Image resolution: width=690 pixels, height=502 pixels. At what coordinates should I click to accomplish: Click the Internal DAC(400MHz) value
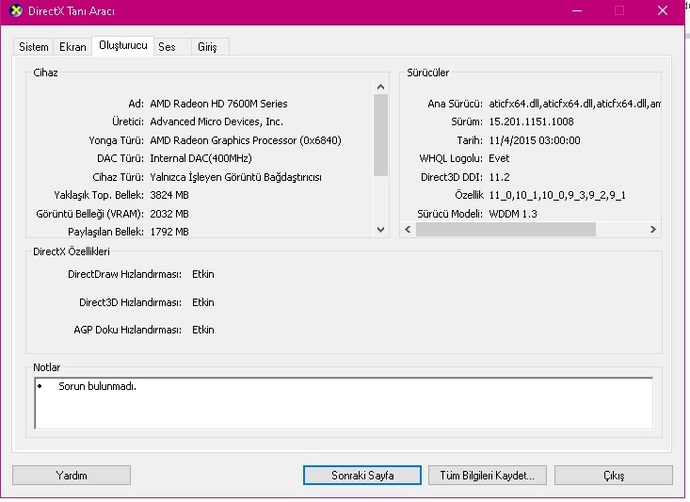coord(201,158)
